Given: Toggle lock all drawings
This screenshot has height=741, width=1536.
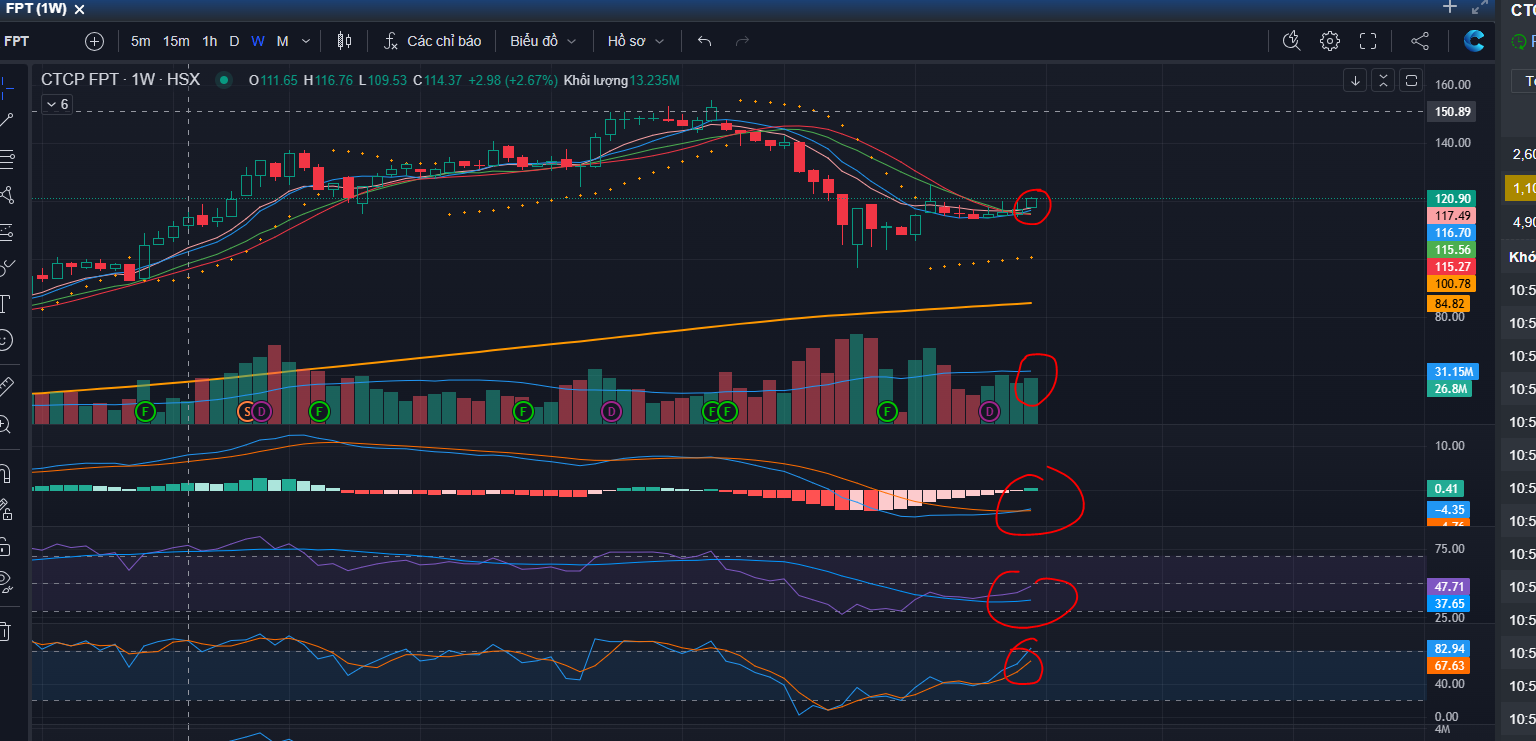Looking at the screenshot, I should click(6, 547).
